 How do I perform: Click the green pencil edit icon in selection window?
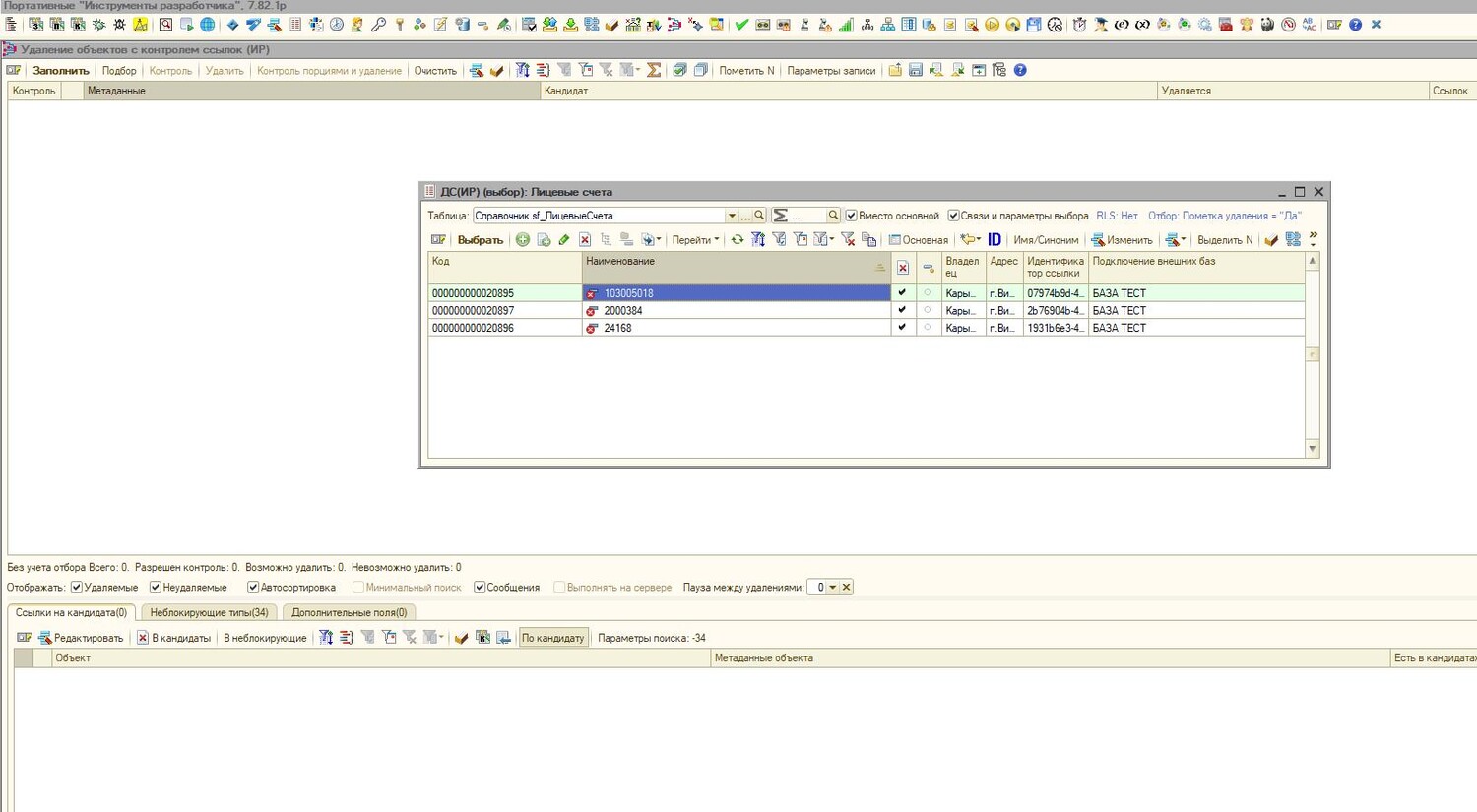[564, 239]
